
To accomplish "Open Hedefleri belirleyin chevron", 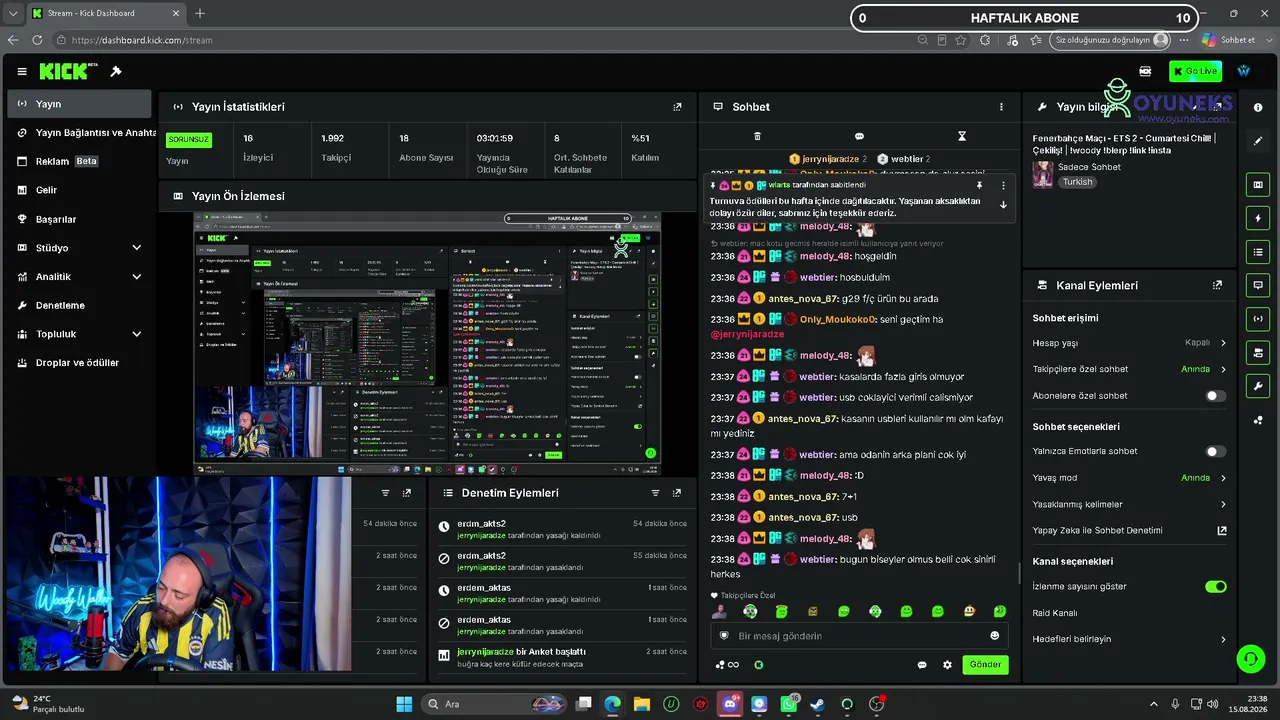I will coord(1222,640).
